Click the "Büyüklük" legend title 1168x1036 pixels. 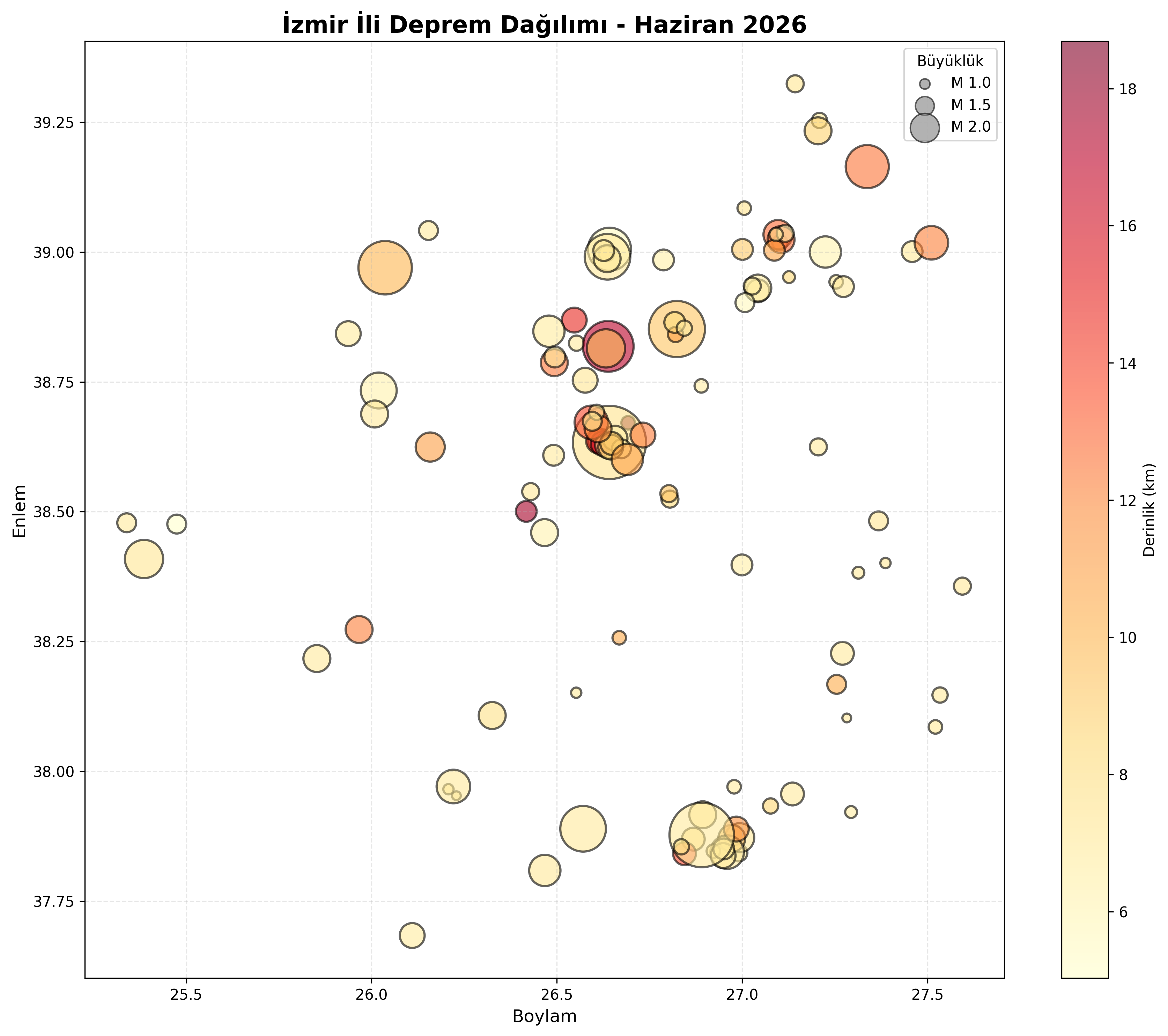pyautogui.click(x=950, y=61)
